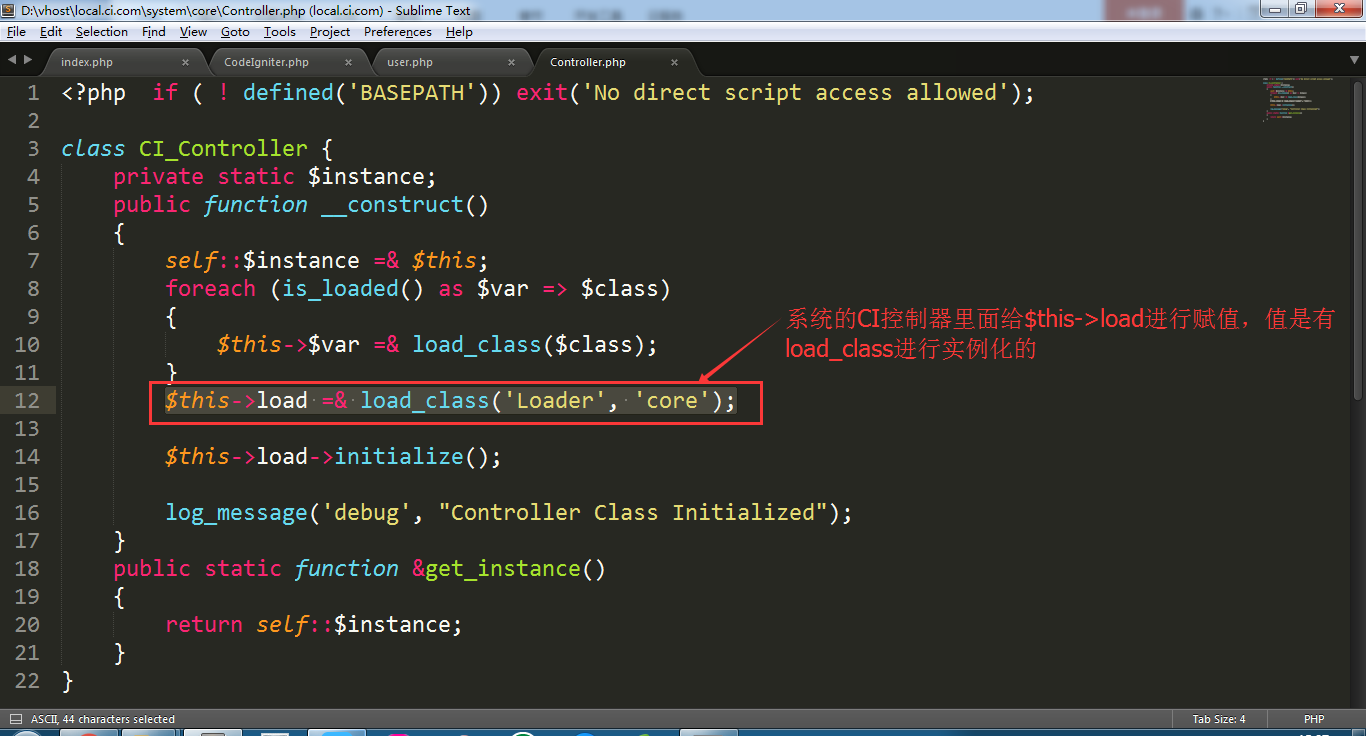Open the PHP syntax selector
The height and width of the screenshot is (736, 1366).
point(1313,719)
